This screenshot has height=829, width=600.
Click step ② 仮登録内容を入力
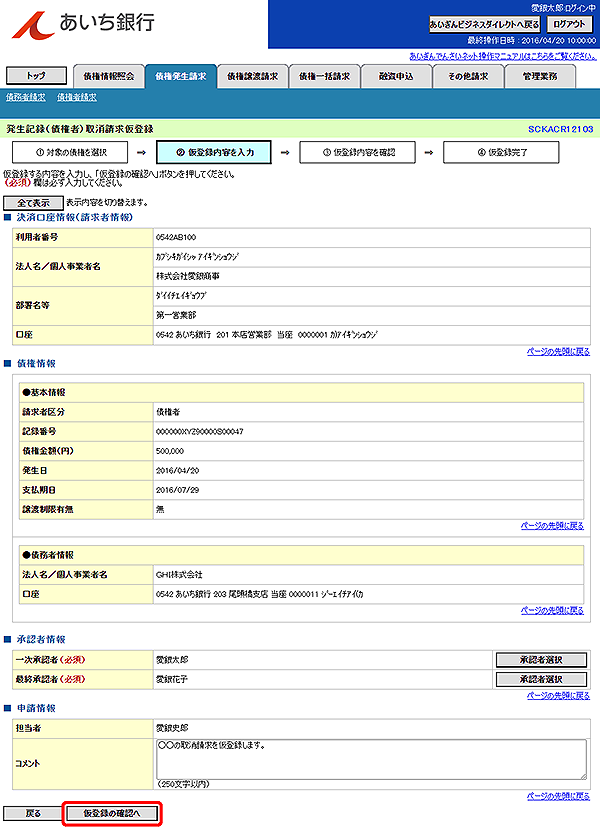pyautogui.click(x=214, y=152)
